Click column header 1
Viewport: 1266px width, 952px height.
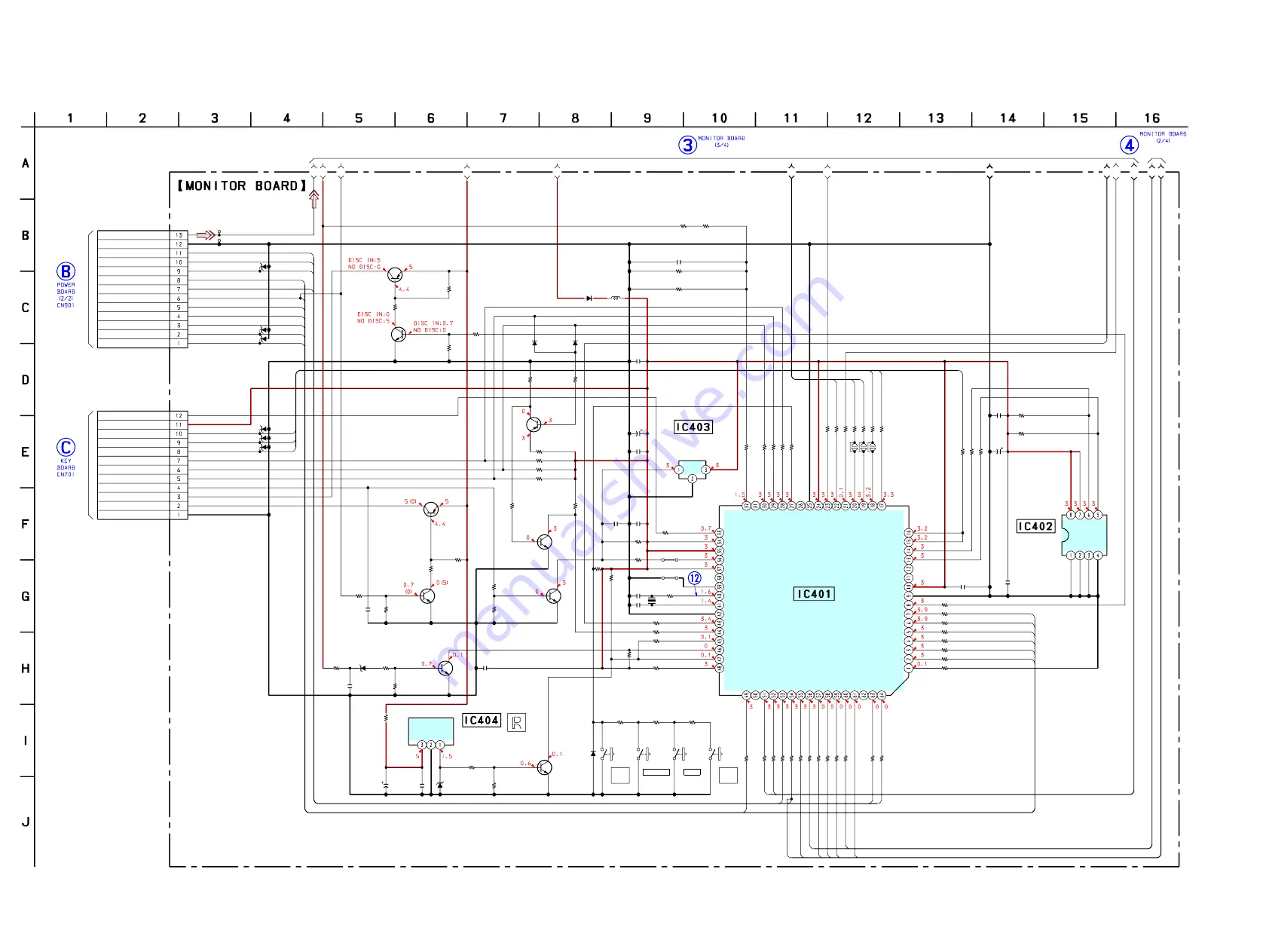[x=70, y=118]
